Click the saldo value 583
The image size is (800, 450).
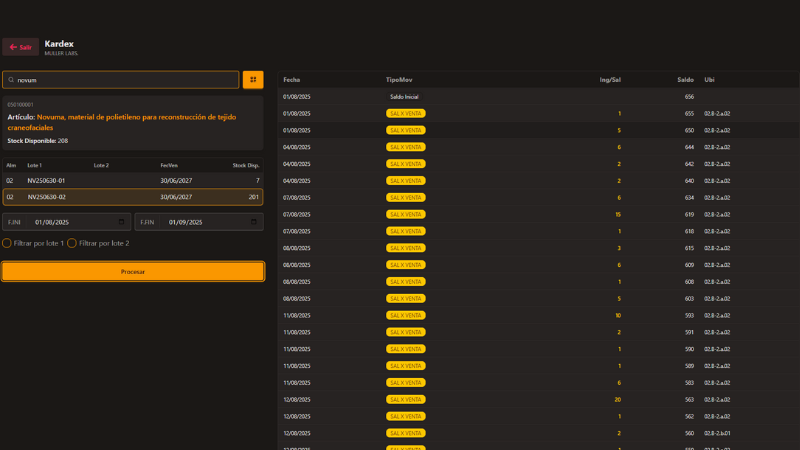(x=689, y=383)
